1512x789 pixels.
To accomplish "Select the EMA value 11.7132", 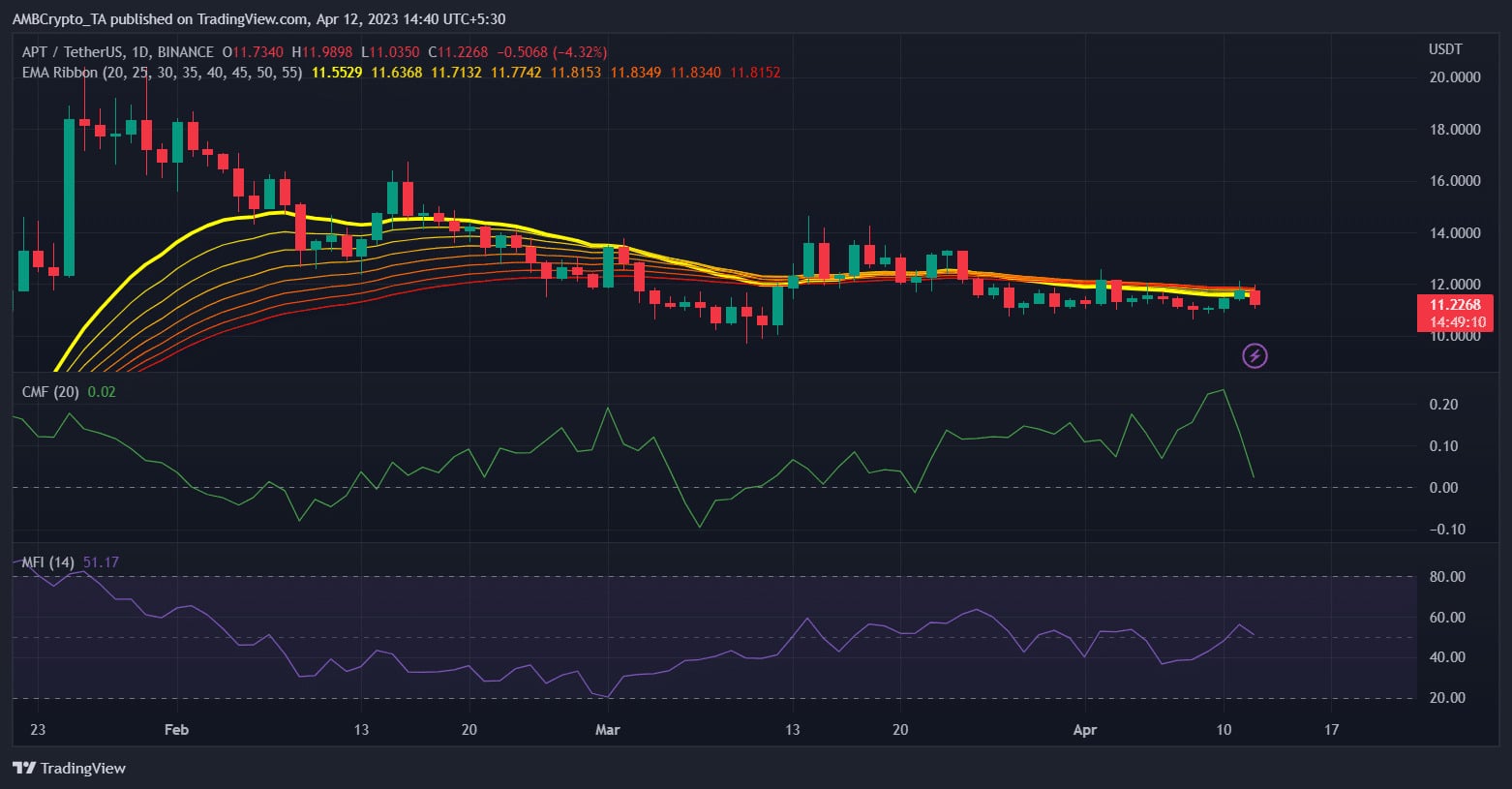I will 456,73.
